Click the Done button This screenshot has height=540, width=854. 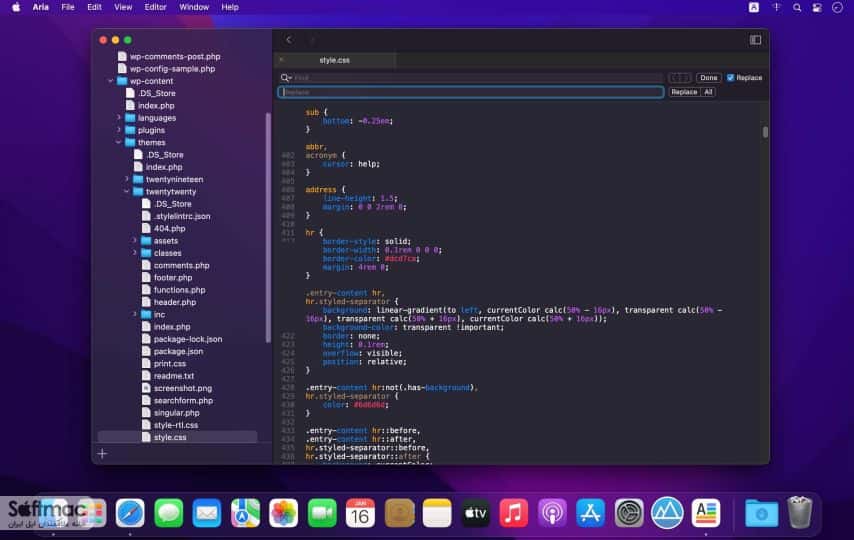tap(709, 78)
